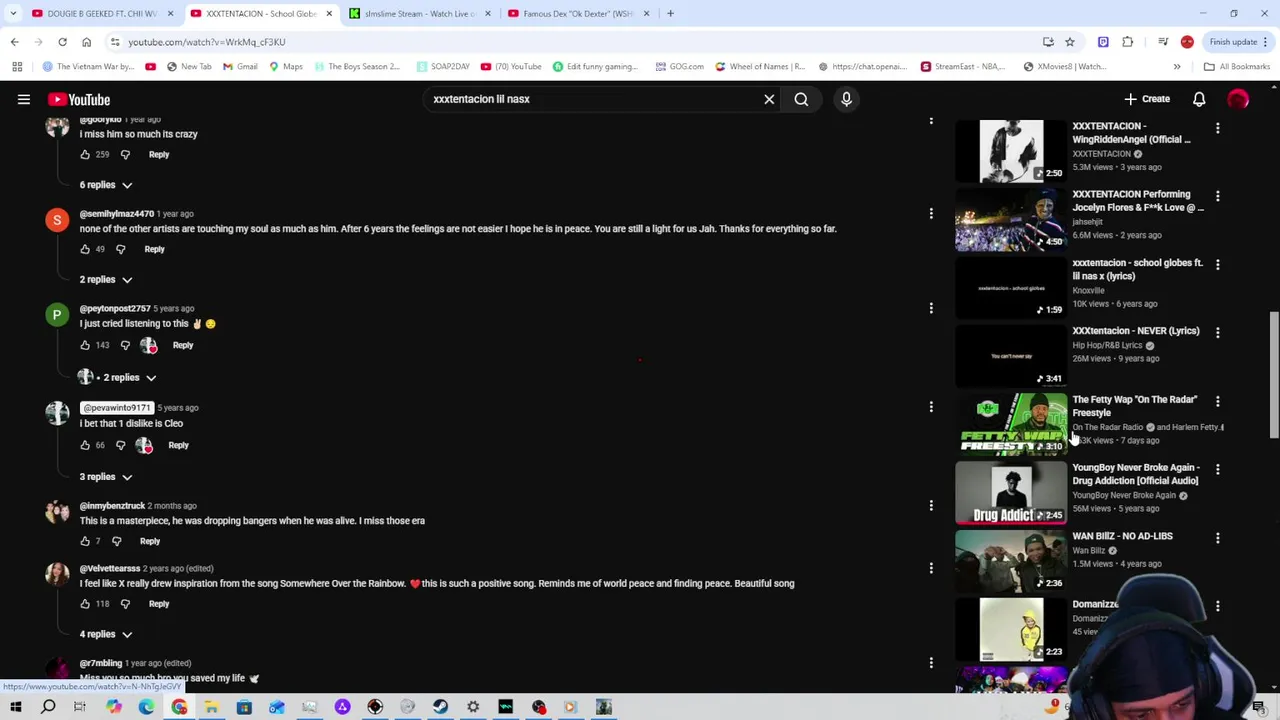
Task: Open options menu for Fetty Wap Freestyle video
Action: coord(1217,401)
